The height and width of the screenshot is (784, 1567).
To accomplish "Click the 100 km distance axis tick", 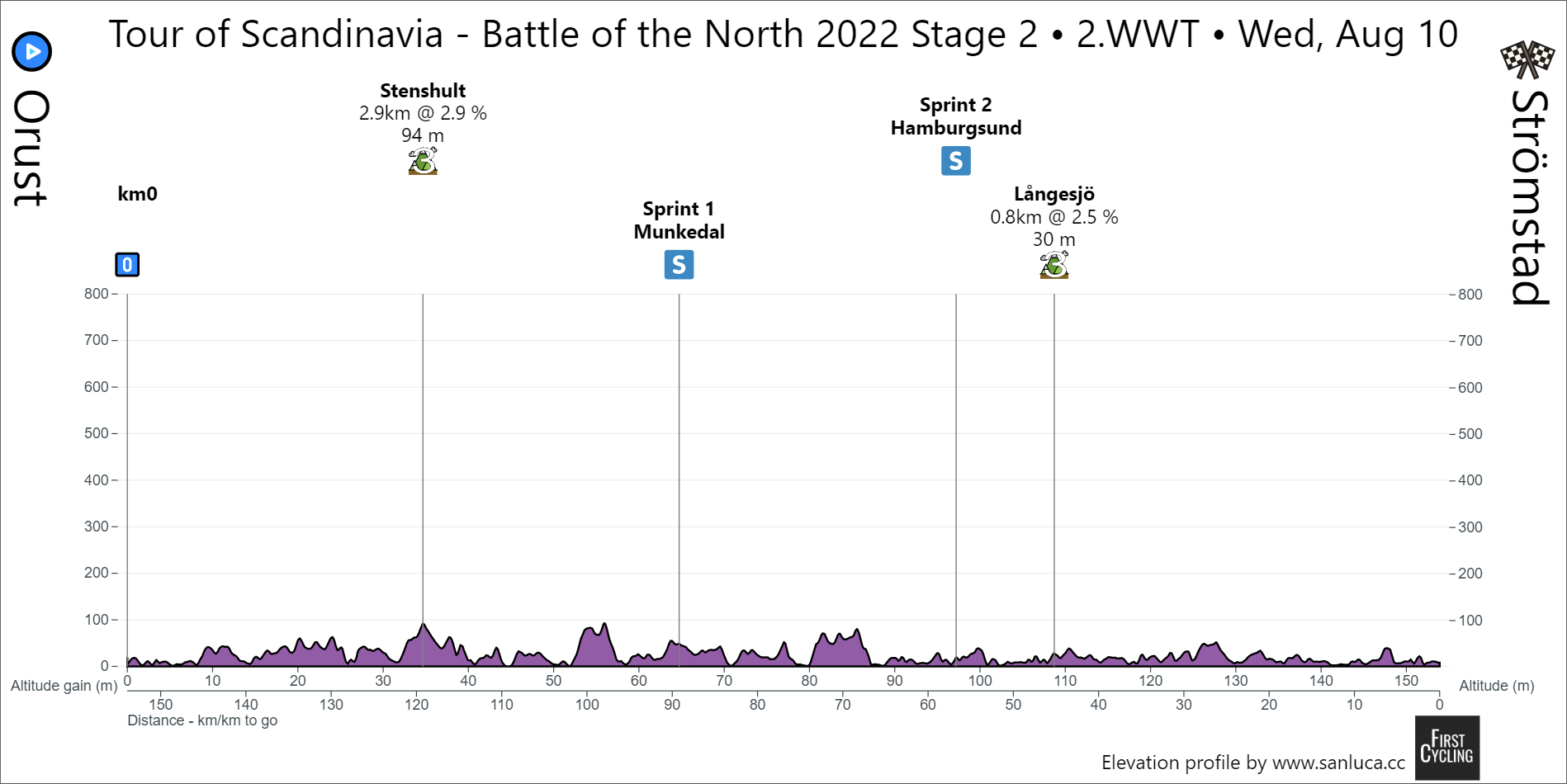I will tap(980, 681).
